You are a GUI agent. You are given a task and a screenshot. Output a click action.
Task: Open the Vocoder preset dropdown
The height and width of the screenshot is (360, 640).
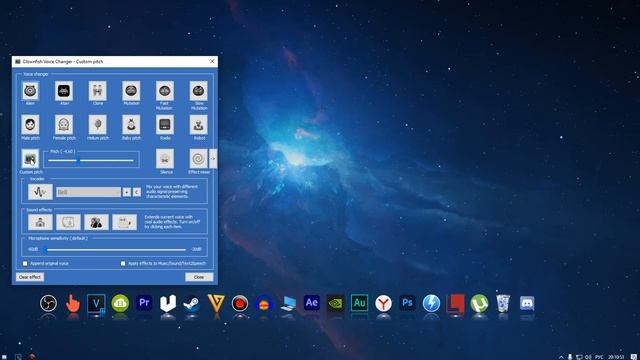click(x=89, y=192)
